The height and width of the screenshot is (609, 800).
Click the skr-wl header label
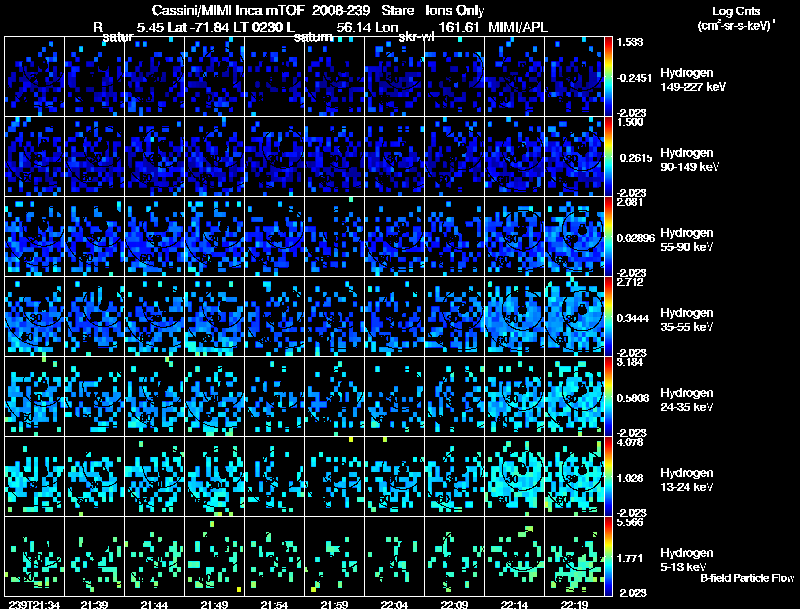click(416, 37)
